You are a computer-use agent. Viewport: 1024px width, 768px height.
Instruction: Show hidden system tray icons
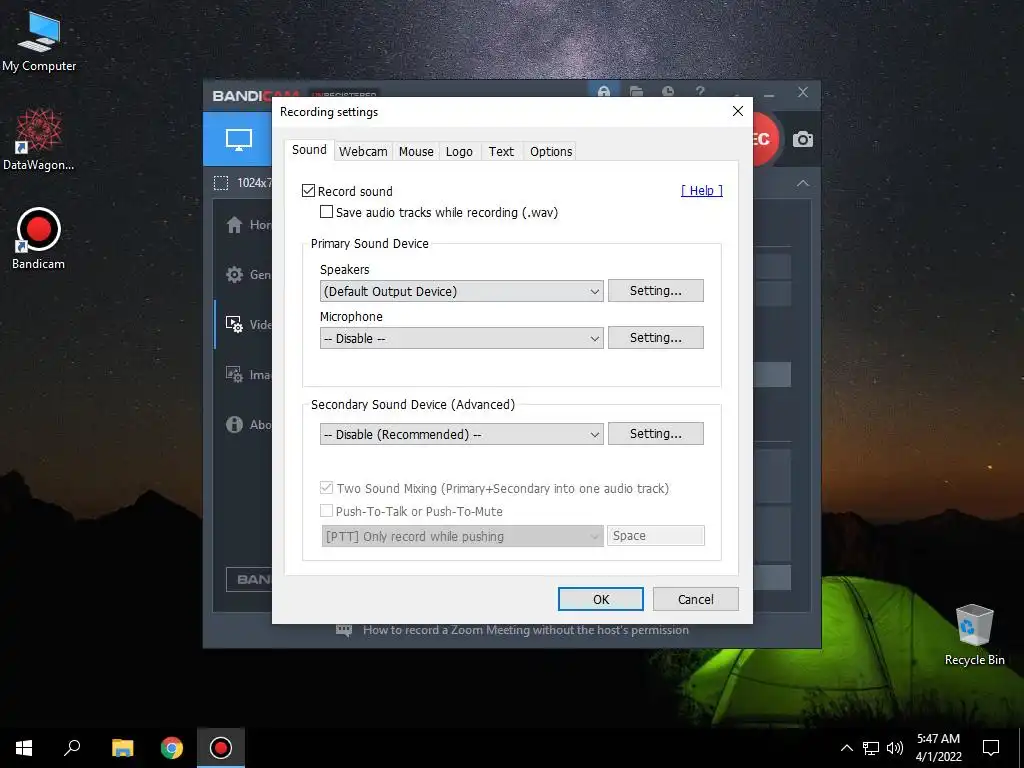pyautogui.click(x=846, y=748)
